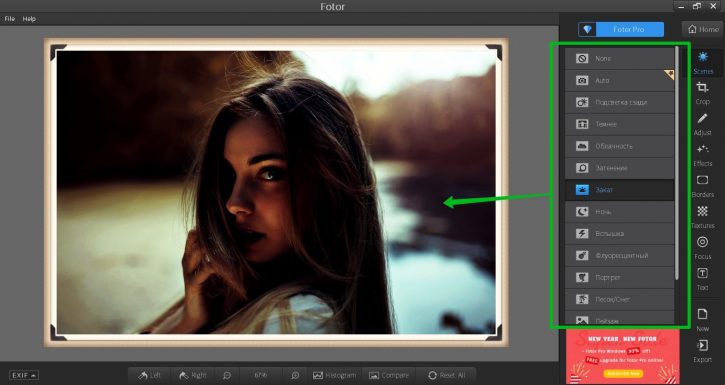Expand the EXIF info panel
The width and height of the screenshot is (725, 385).
tap(24, 375)
